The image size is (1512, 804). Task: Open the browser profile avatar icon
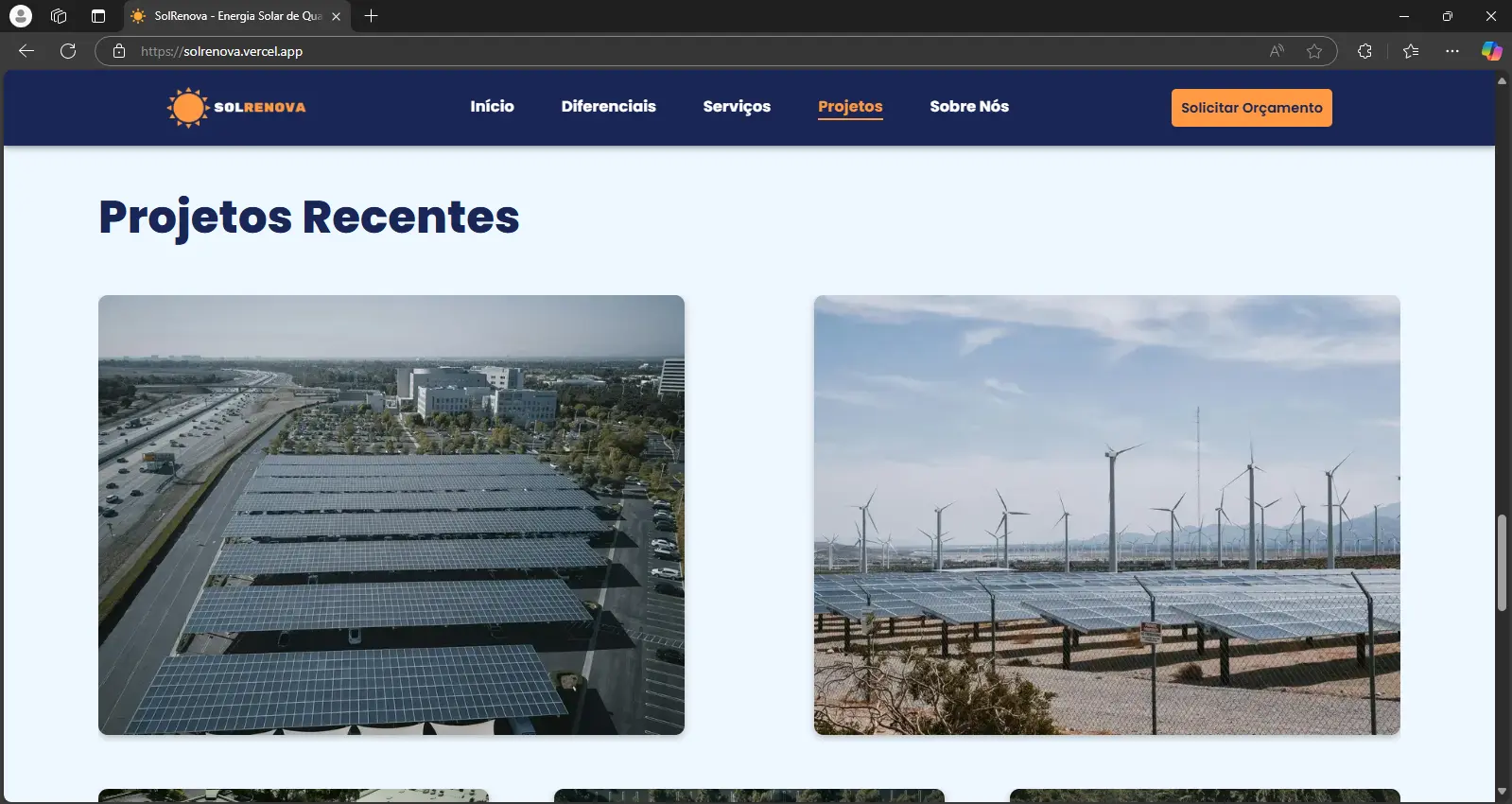point(20,16)
